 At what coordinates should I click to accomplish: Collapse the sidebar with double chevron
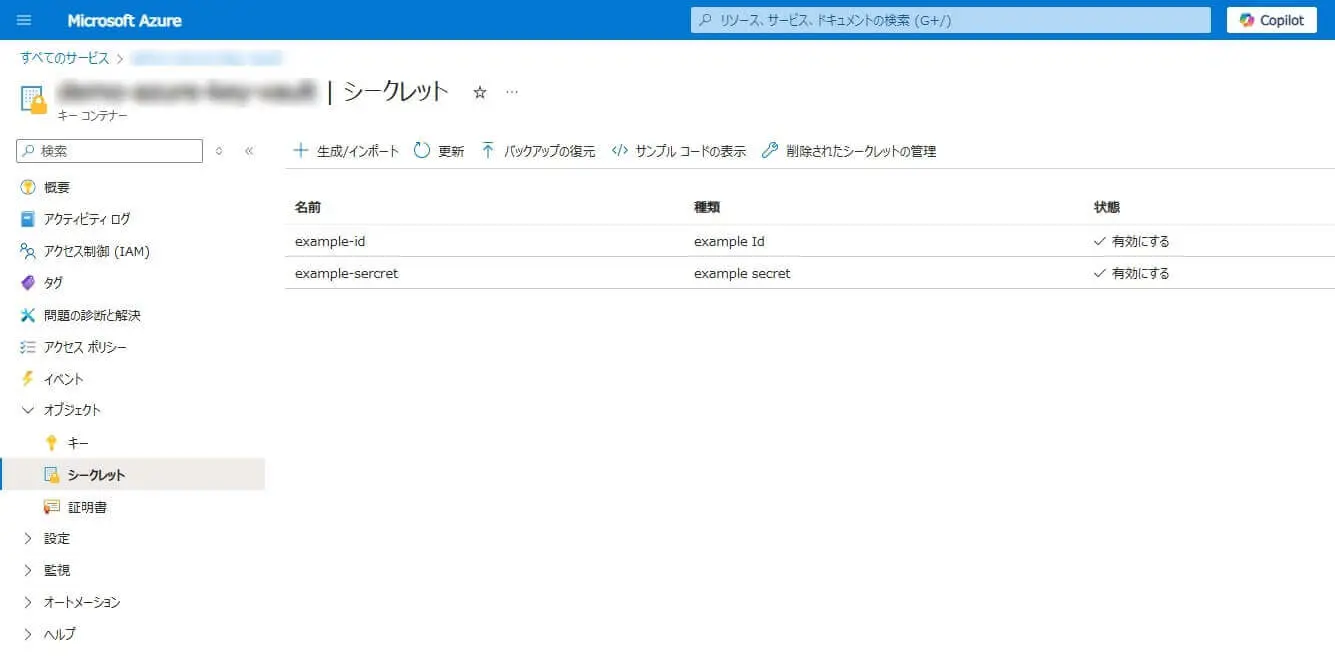click(249, 151)
